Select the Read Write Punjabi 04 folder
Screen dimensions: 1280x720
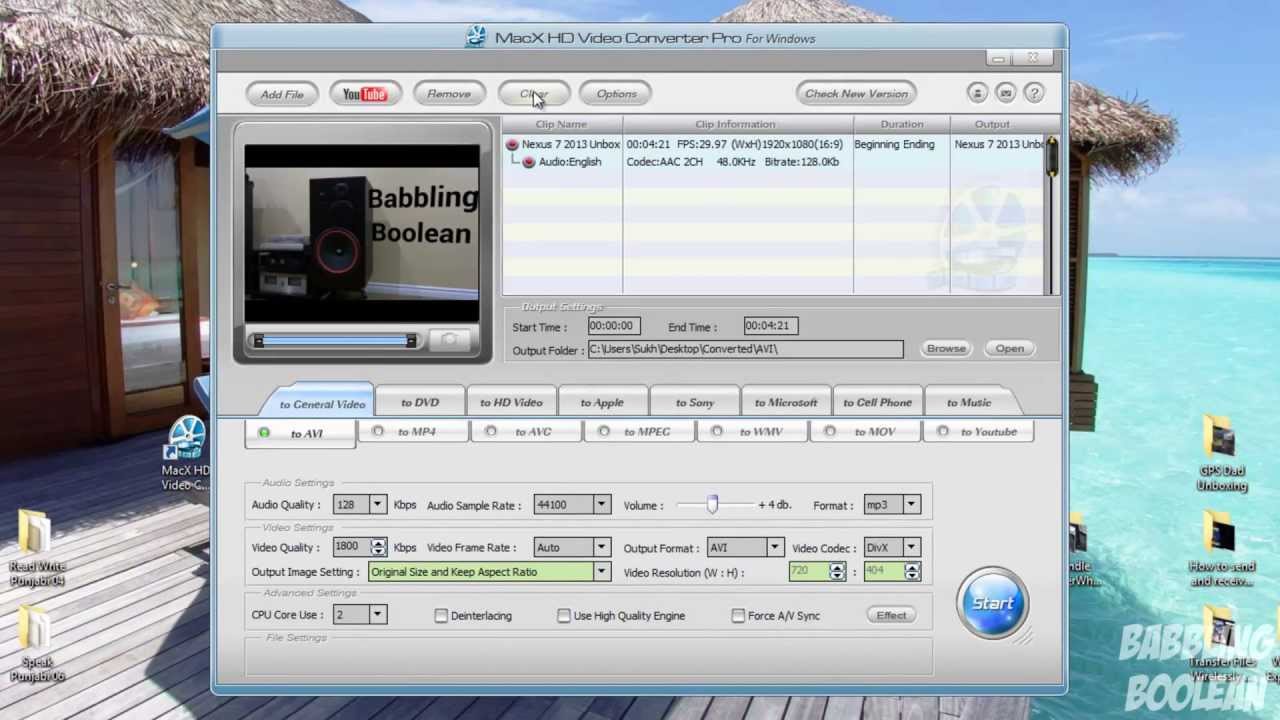pyautogui.click(x=37, y=547)
